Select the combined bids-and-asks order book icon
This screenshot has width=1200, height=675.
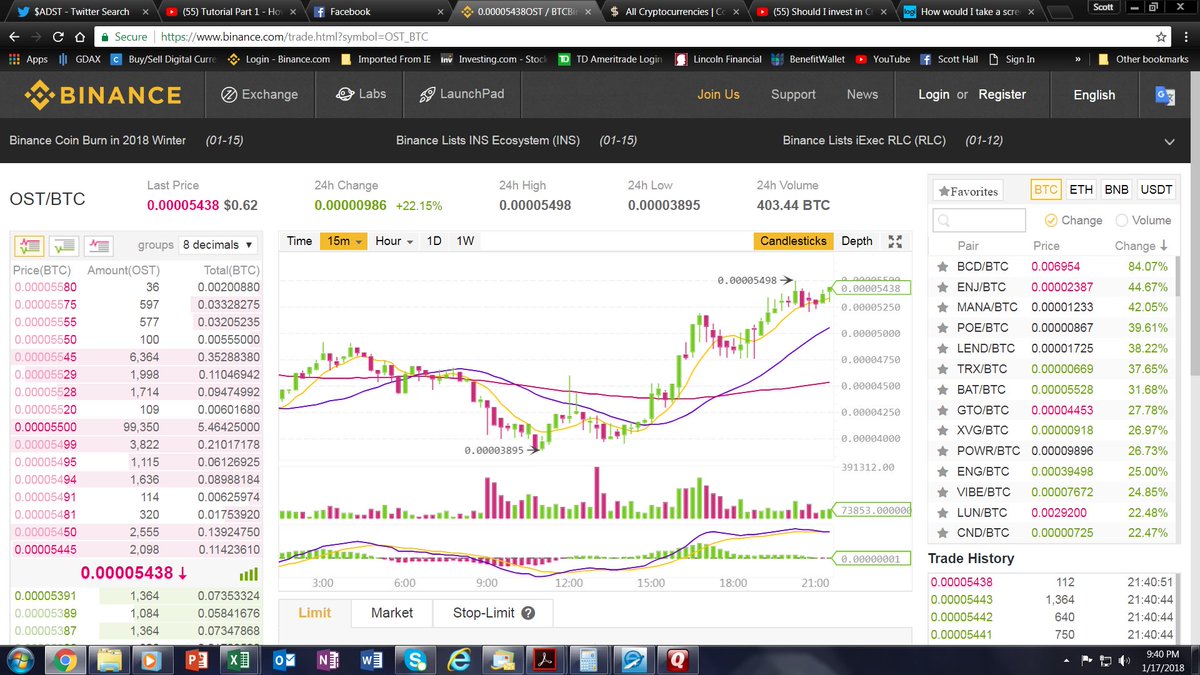coord(29,245)
